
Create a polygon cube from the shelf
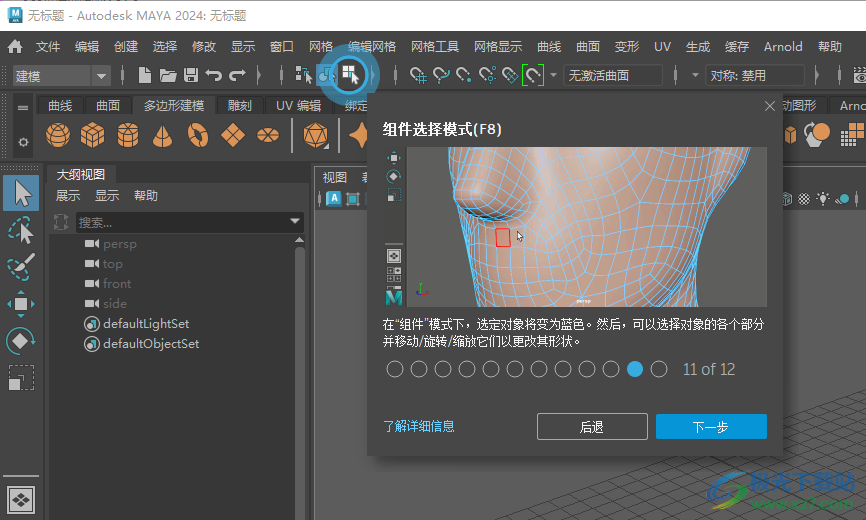coord(92,135)
